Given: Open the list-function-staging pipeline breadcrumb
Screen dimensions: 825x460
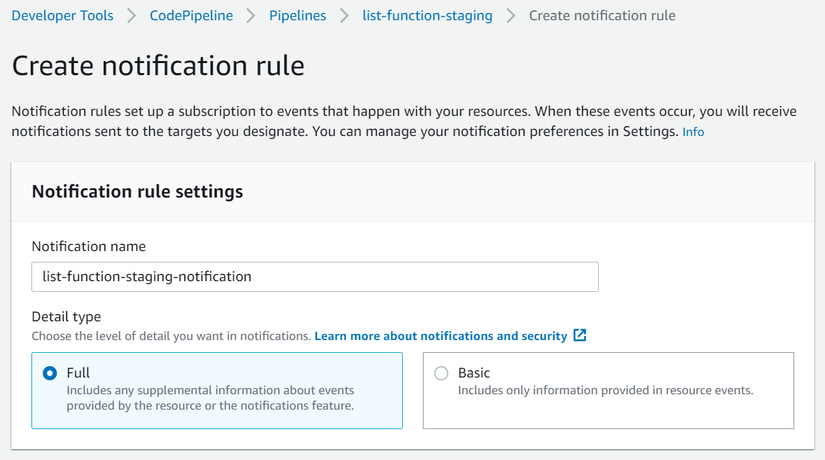Looking at the screenshot, I should (x=427, y=16).
